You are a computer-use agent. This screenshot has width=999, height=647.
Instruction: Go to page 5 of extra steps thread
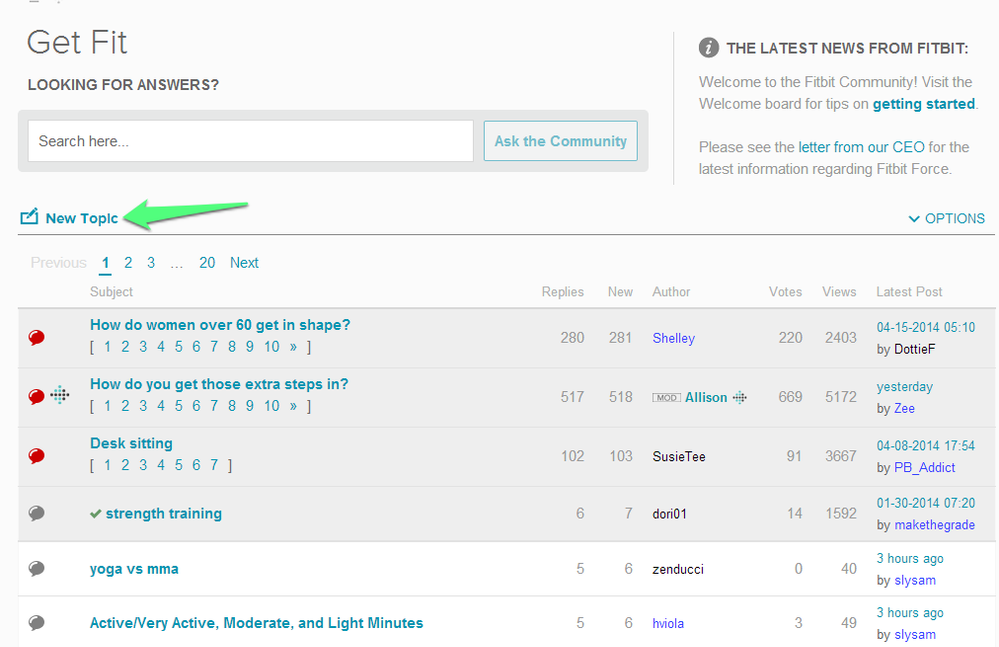tap(178, 406)
